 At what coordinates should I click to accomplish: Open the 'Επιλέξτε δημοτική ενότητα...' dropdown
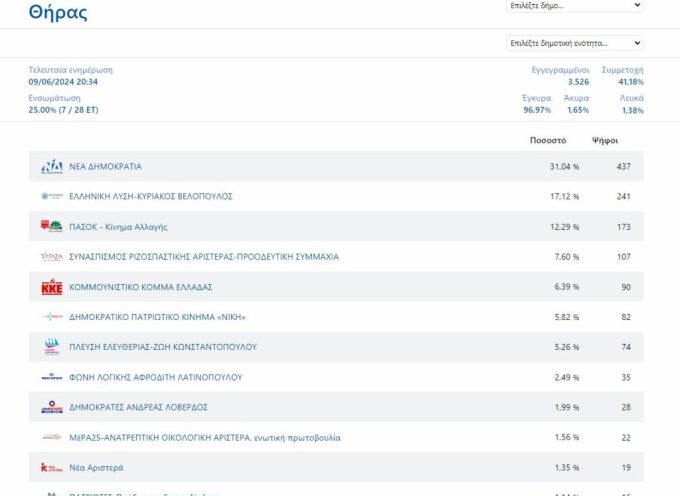click(x=575, y=43)
